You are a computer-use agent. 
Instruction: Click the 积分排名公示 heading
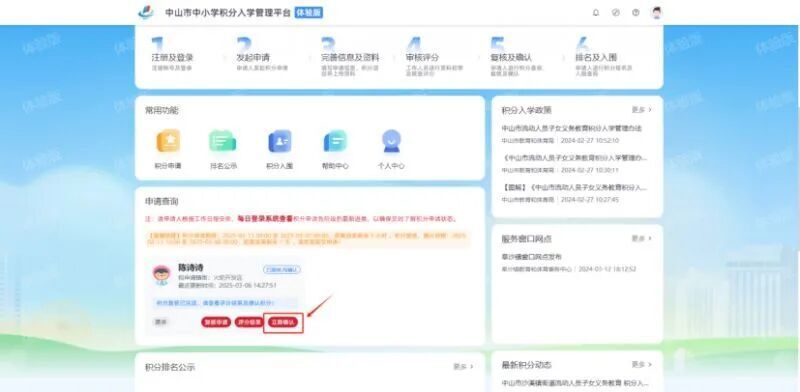click(x=170, y=368)
